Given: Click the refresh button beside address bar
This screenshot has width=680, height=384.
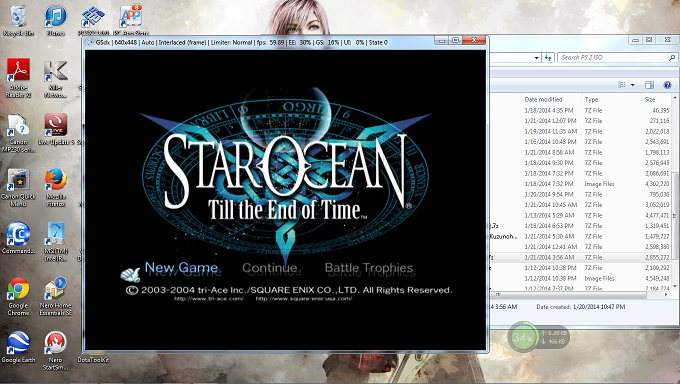Looking at the screenshot, I should [x=548, y=57].
